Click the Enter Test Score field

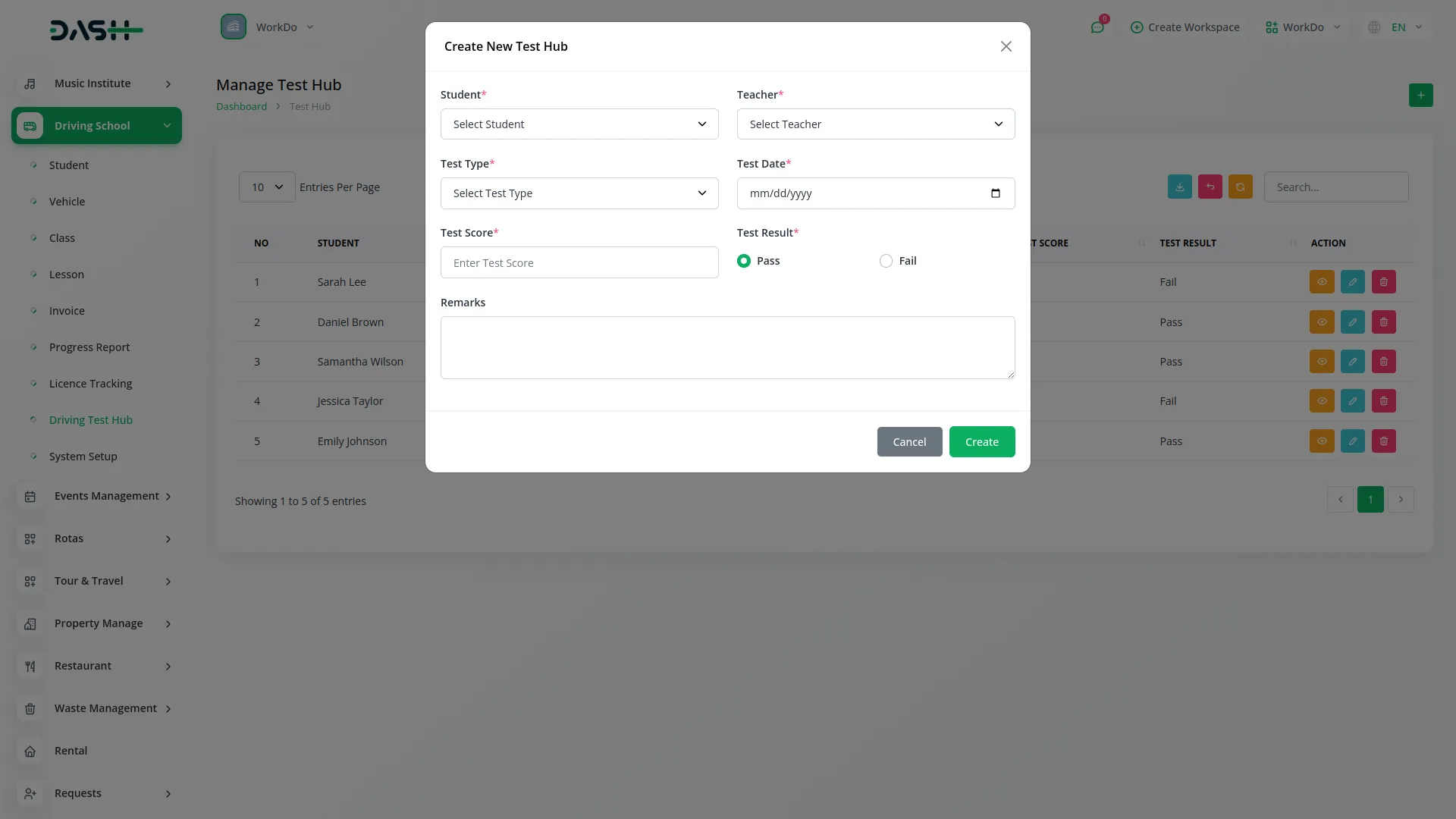[579, 263]
